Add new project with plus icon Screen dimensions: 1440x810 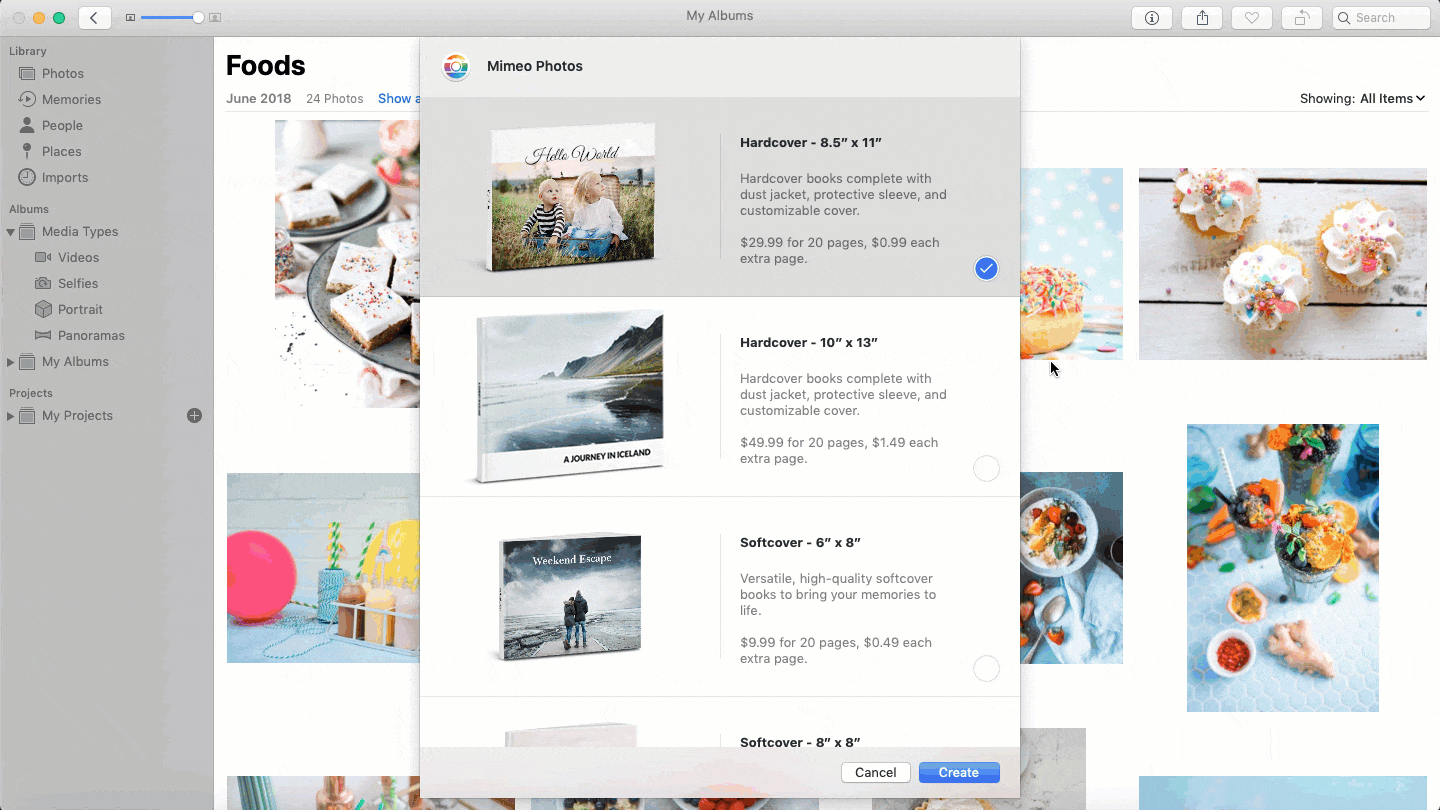tap(195, 415)
